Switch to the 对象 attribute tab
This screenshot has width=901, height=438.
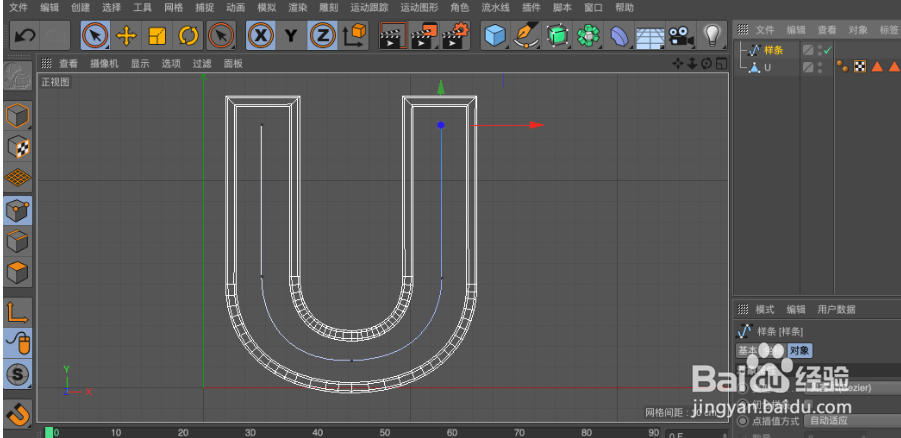pyautogui.click(x=799, y=350)
